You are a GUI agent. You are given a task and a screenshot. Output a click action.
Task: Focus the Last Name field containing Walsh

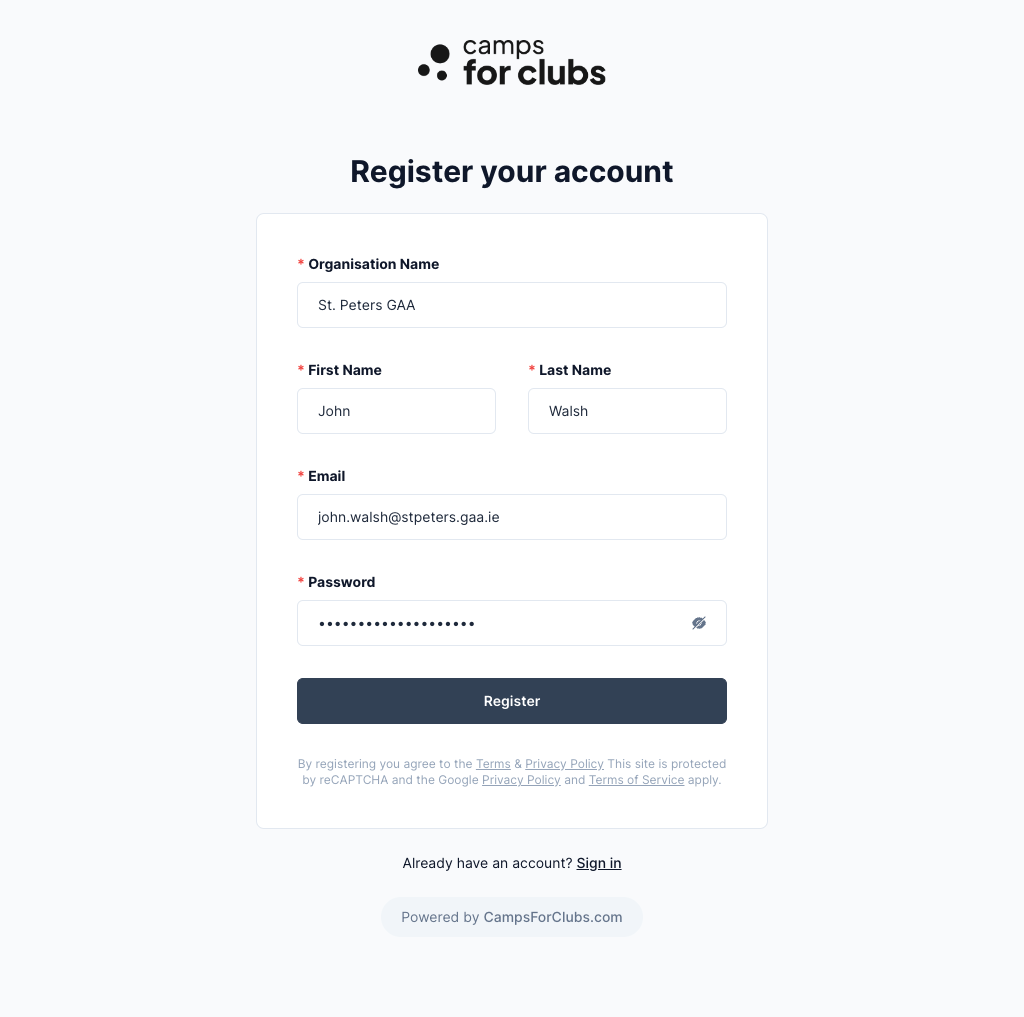pos(627,411)
